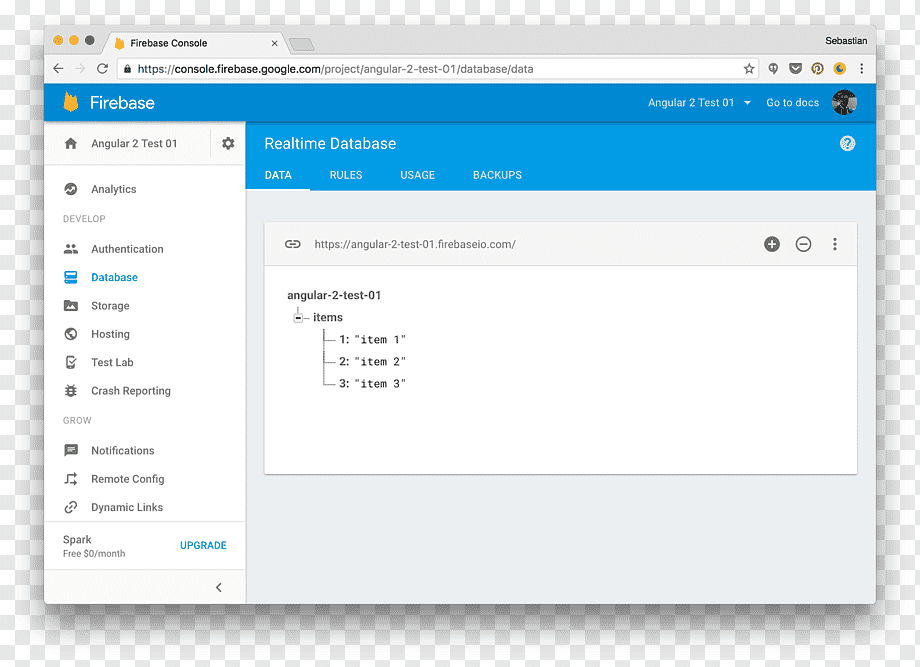Switch to the RULES tab

coord(346,175)
